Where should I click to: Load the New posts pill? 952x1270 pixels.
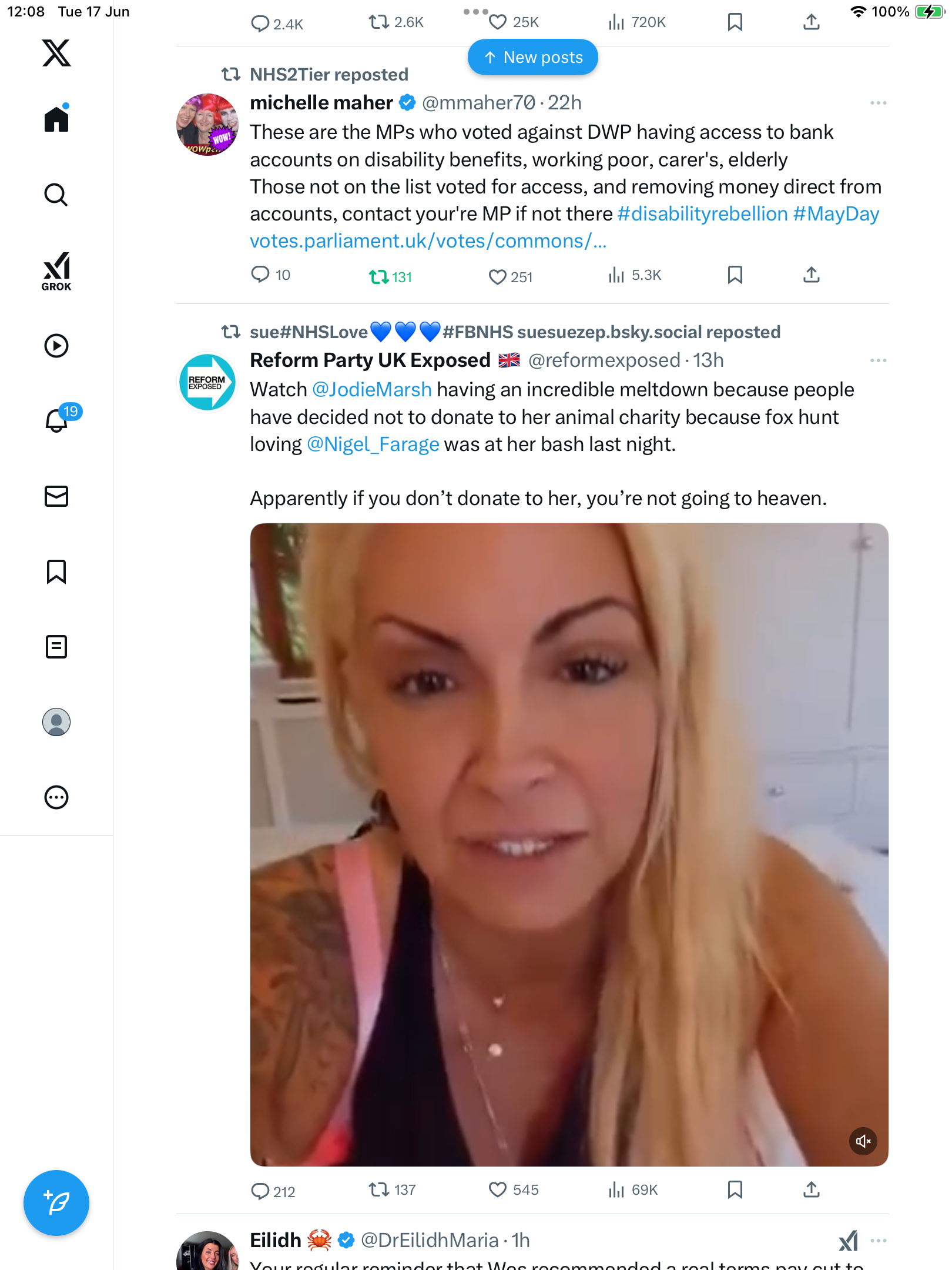(533, 57)
